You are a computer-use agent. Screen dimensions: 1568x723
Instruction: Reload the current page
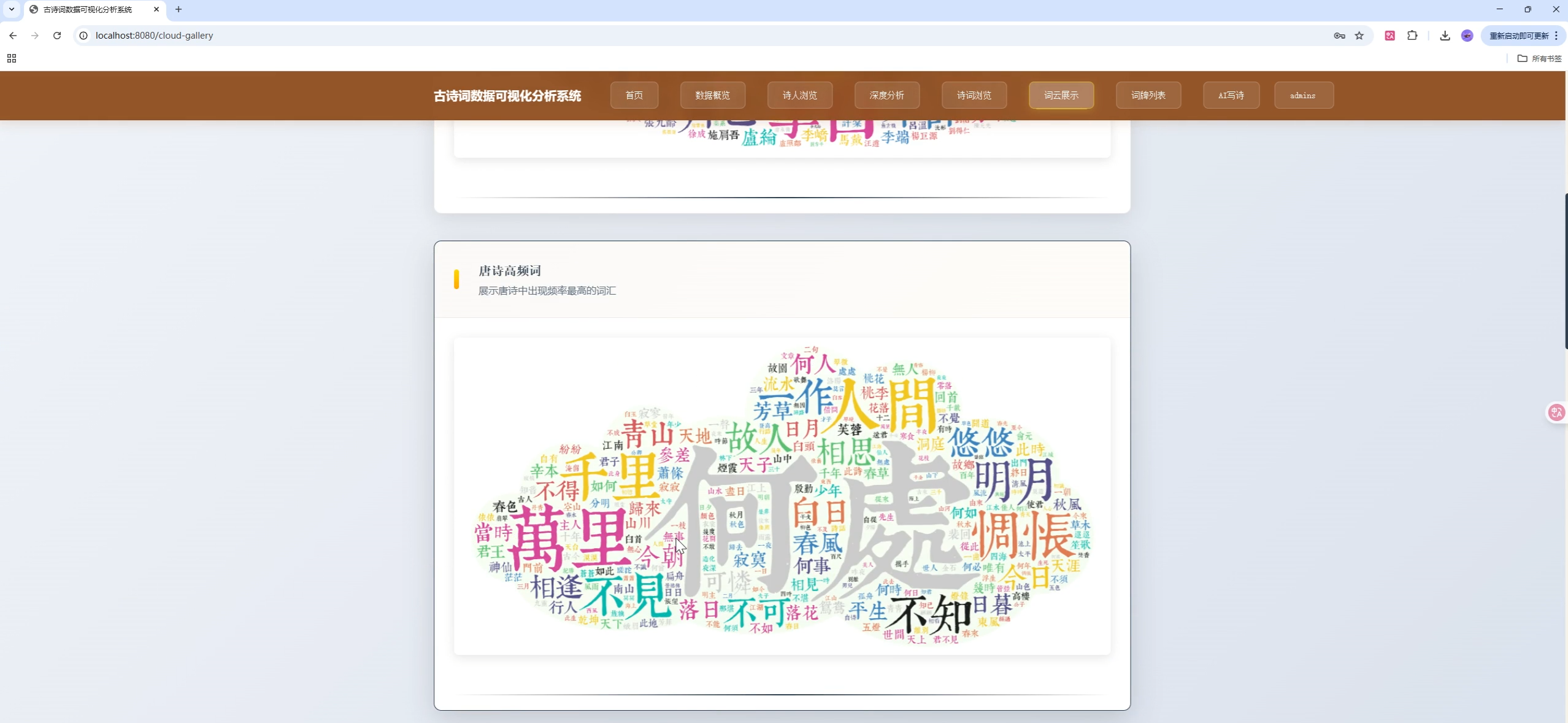[x=57, y=36]
